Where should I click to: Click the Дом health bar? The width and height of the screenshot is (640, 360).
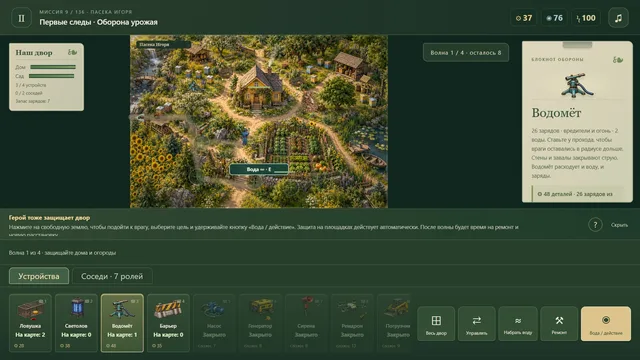(53, 67)
